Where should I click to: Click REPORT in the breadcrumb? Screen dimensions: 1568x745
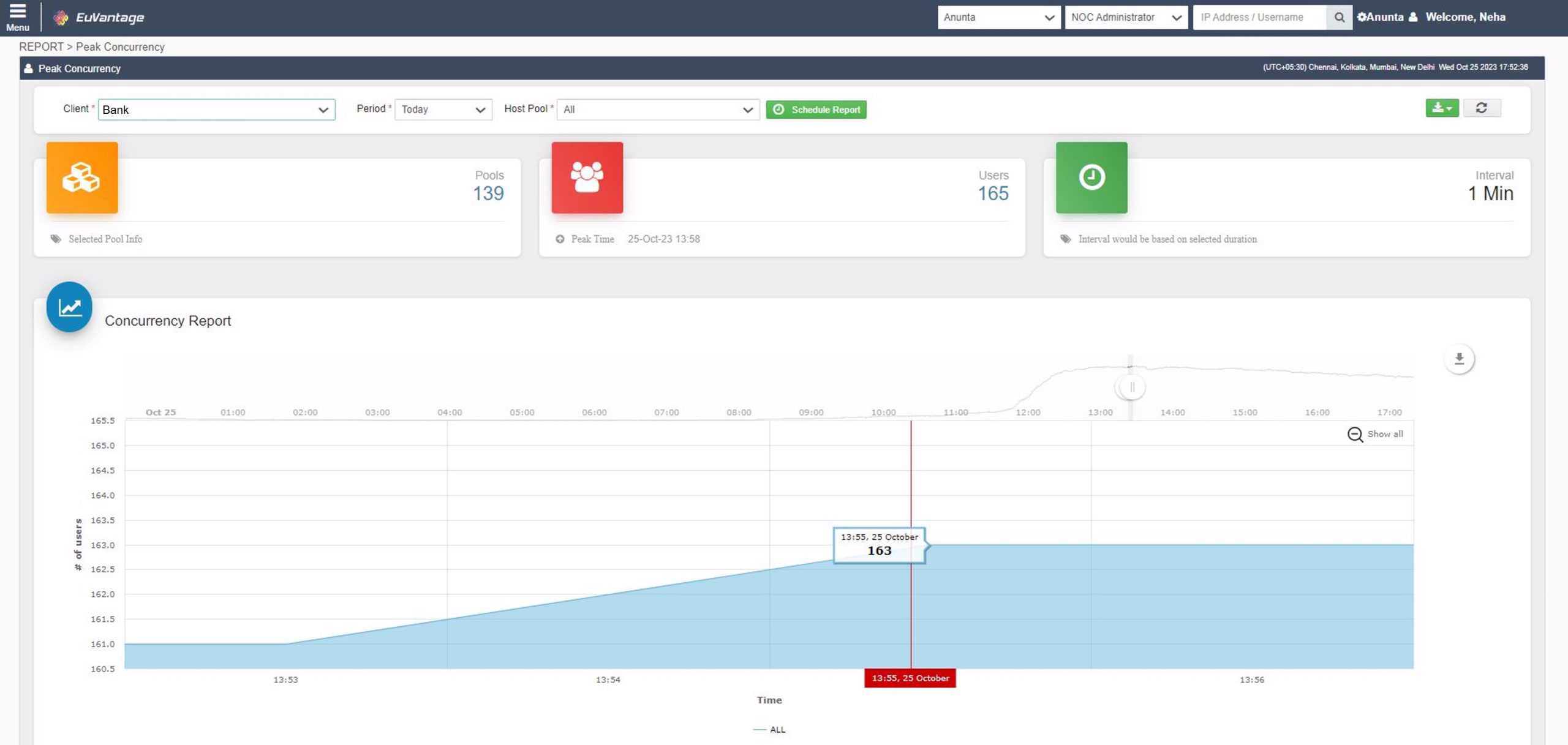[x=41, y=47]
